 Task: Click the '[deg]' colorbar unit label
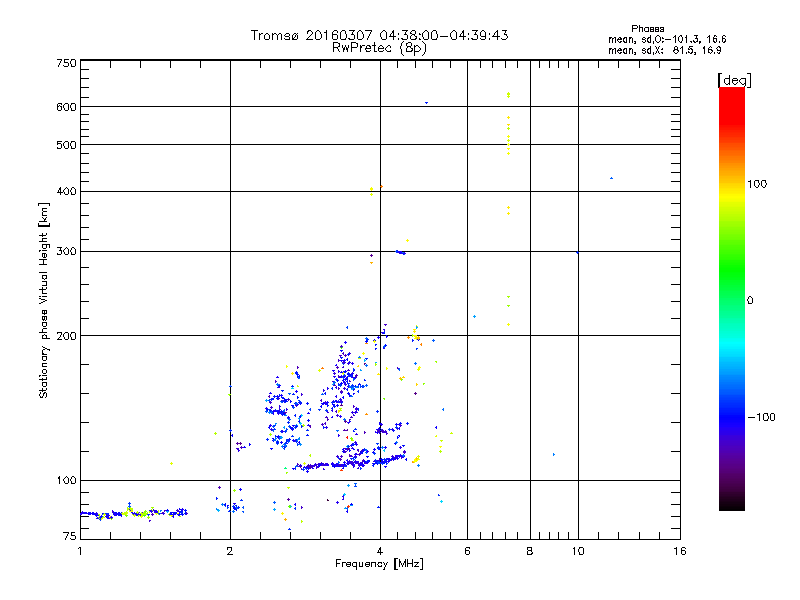pos(734,80)
